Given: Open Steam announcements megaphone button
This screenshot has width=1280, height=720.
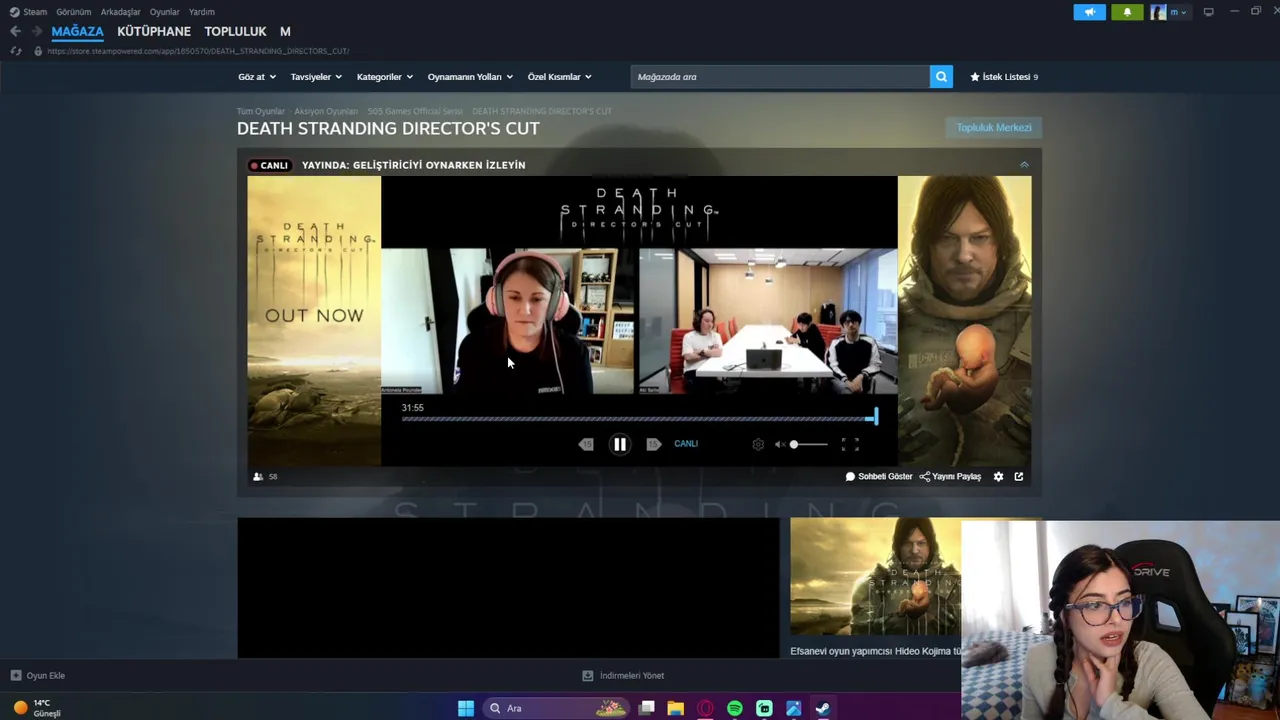Looking at the screenshot, I should 1089,12.
